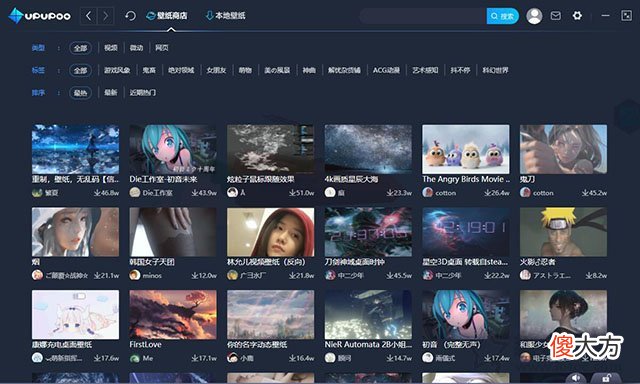Image resolution: width=640 pixels, height=384 pixels.
Task: Click the 广ヨ水厂 author avatar
Action: click(x=232, y=275)
